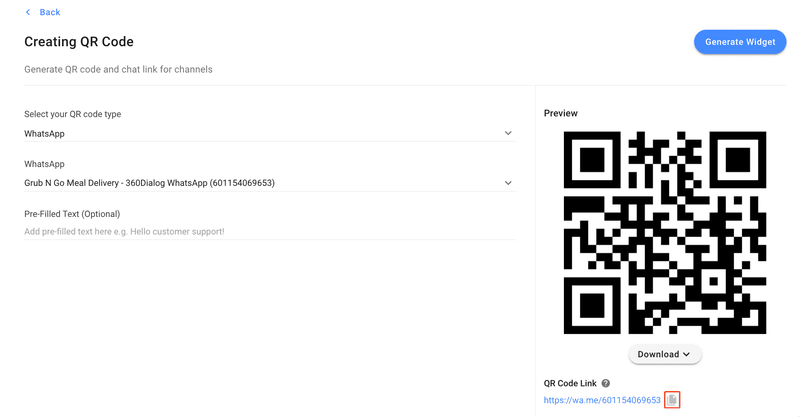Click the 'Pre-Filled Text (Optional)' label

[72, 214]
